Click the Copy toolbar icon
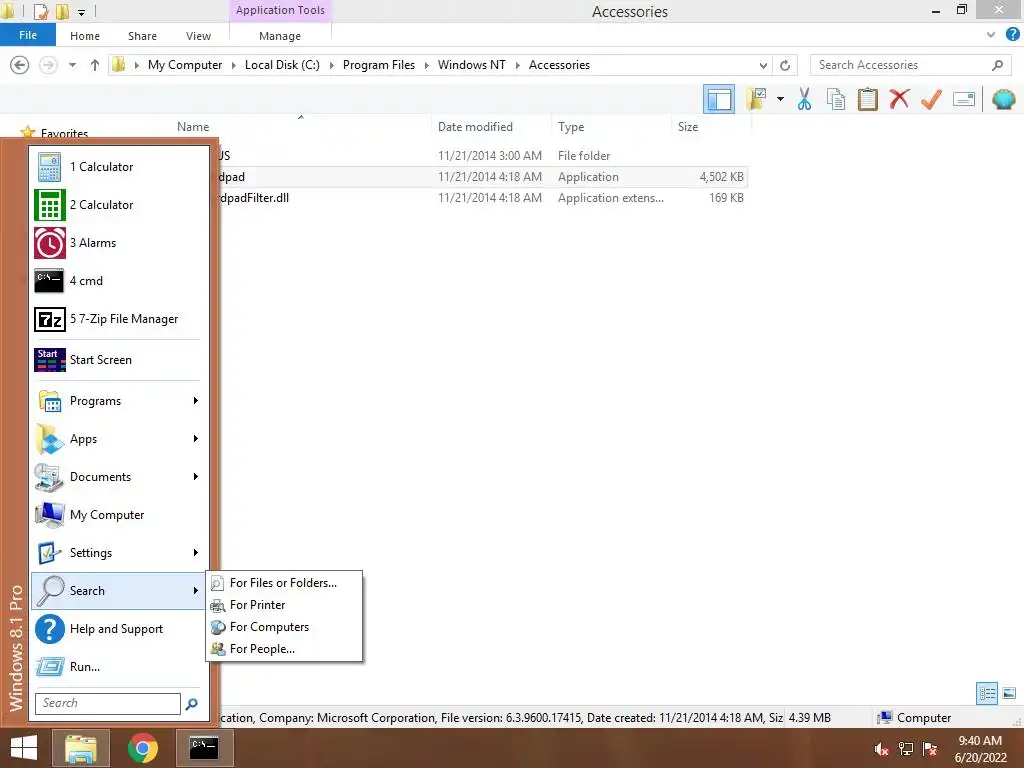The image size is (1024, 768). [x=836, y=99]
